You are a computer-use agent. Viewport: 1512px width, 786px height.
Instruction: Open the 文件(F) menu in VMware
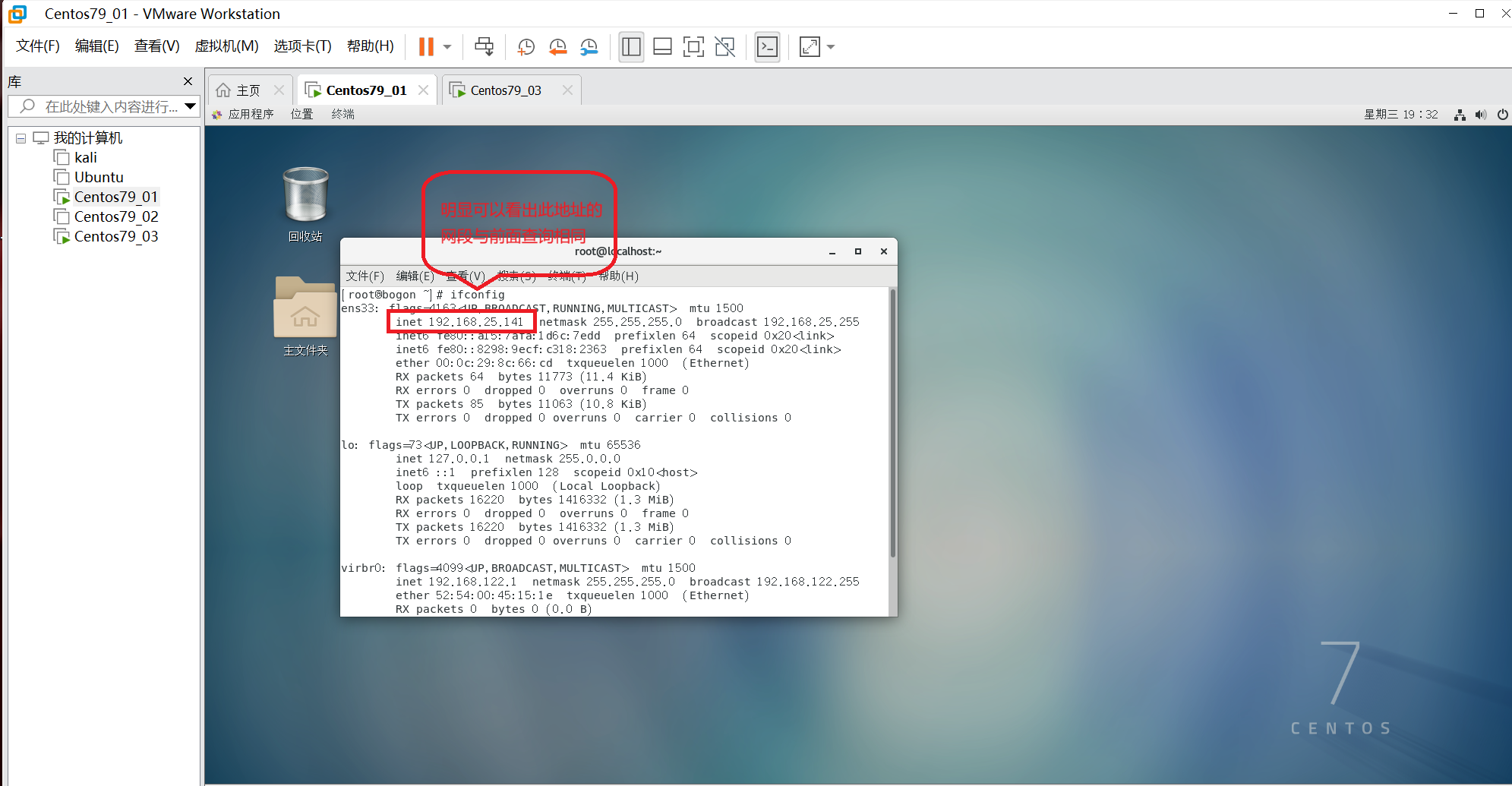[38, 46]
